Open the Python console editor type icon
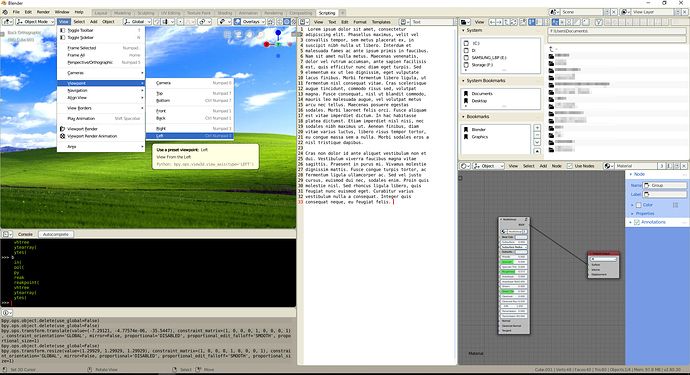This screenshot has height=375, width=690. tap(7, 234)
